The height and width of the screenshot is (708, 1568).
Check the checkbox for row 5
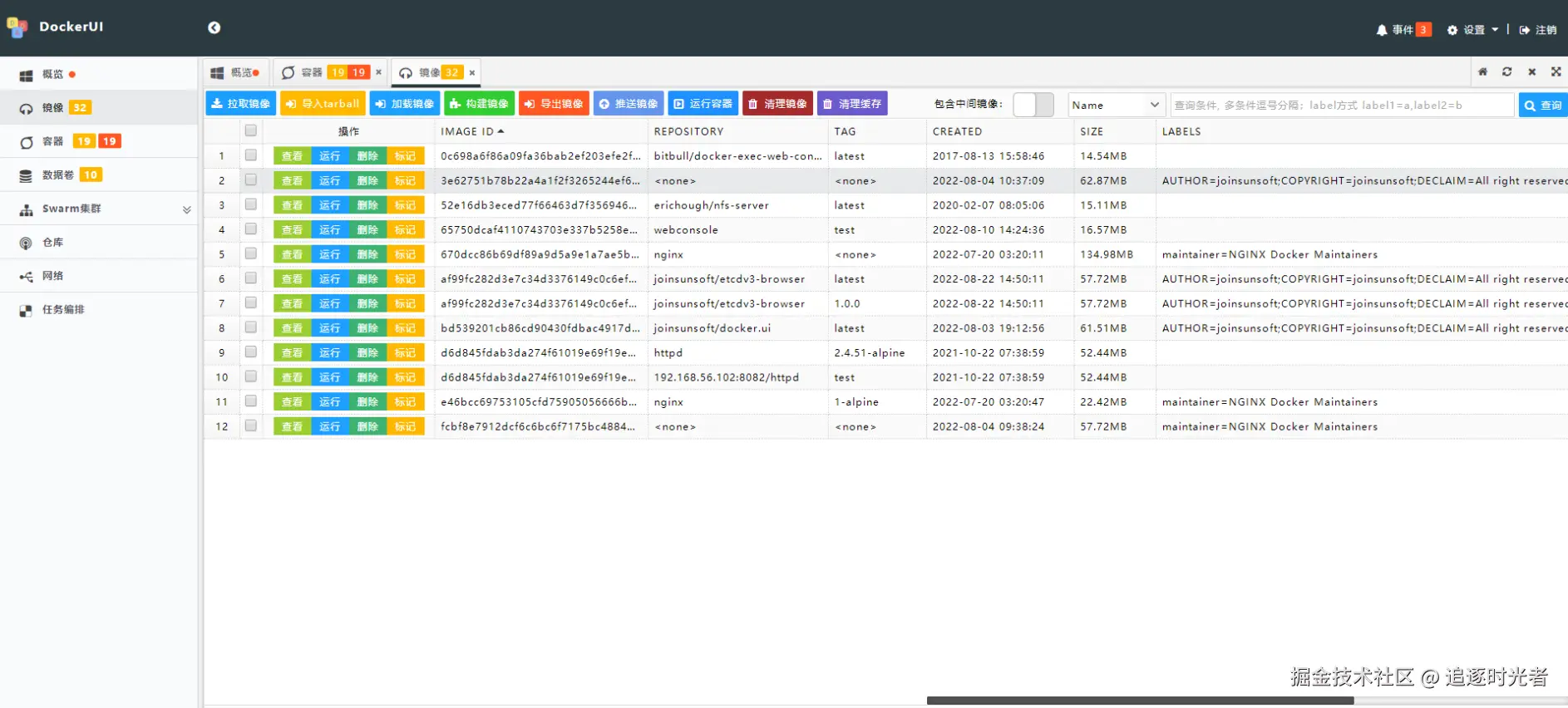pyautogui.click(x=250, y=253)
